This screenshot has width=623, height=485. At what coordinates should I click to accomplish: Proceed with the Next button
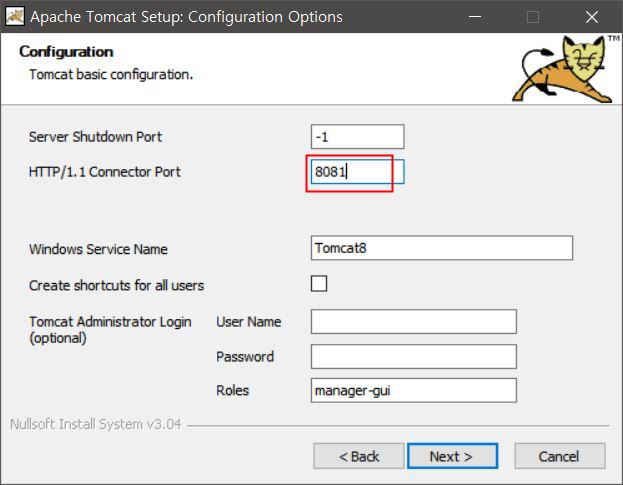pos(452,456)
